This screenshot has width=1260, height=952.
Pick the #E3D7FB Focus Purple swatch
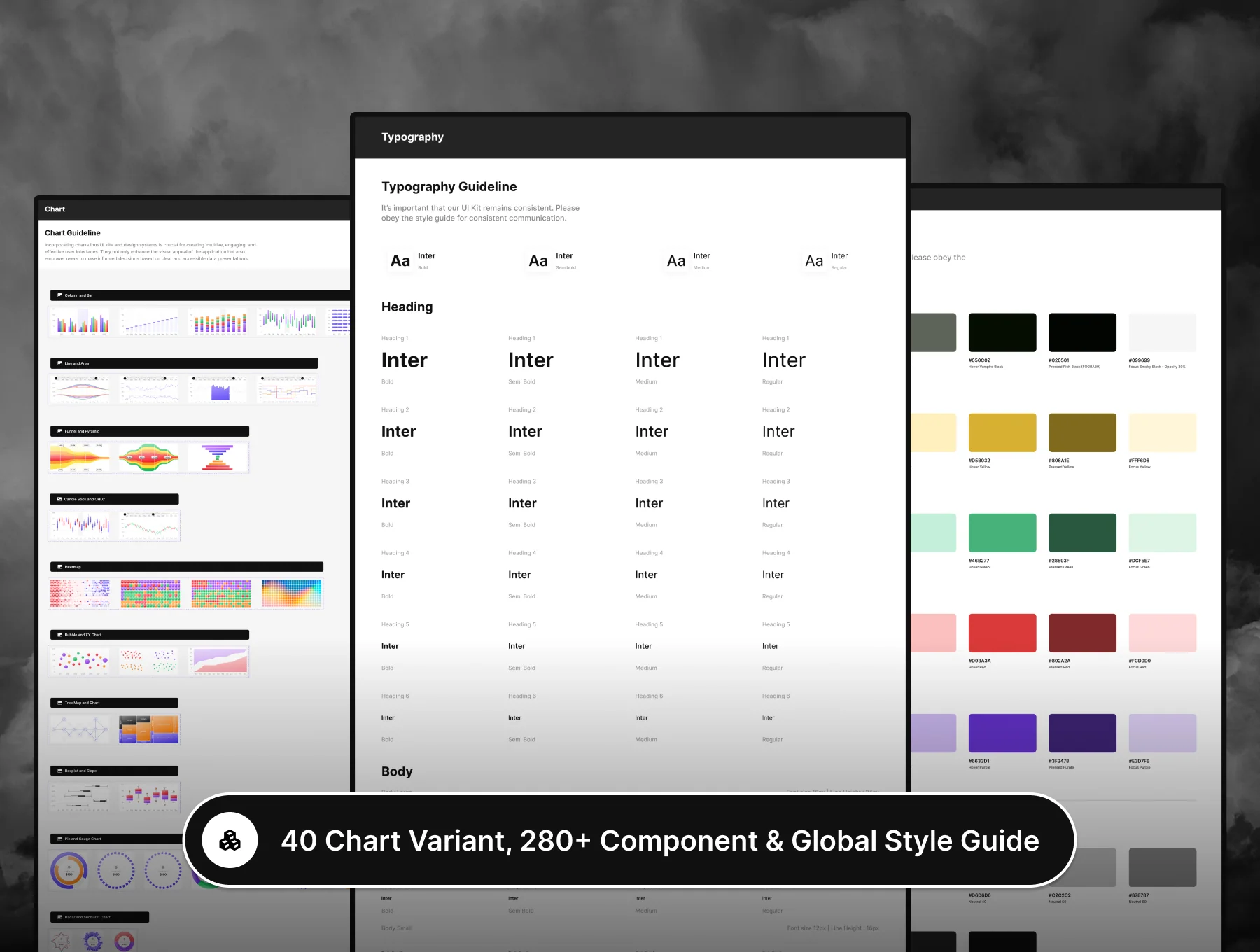click(1163, 733)
